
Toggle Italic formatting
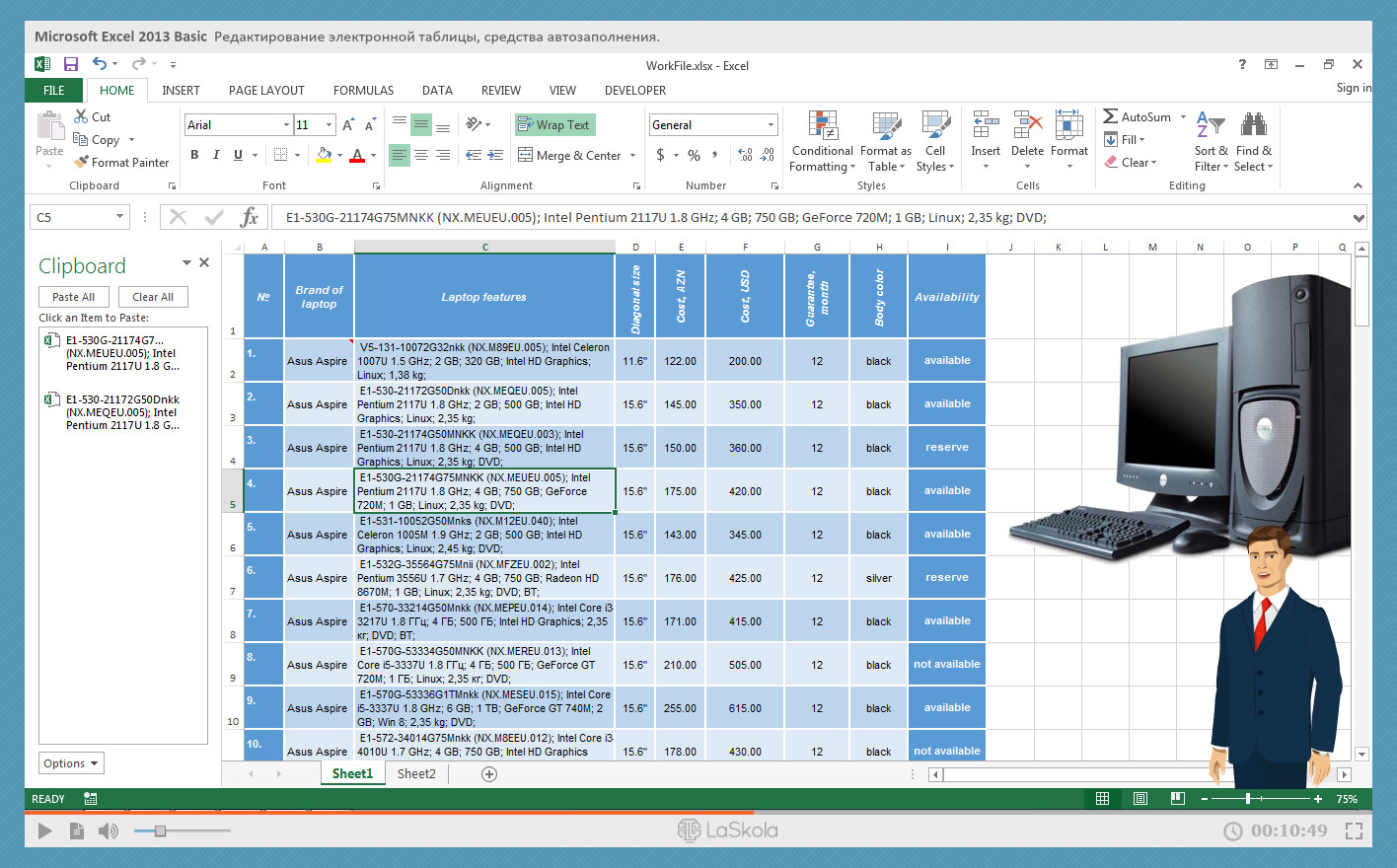point(216,155)
